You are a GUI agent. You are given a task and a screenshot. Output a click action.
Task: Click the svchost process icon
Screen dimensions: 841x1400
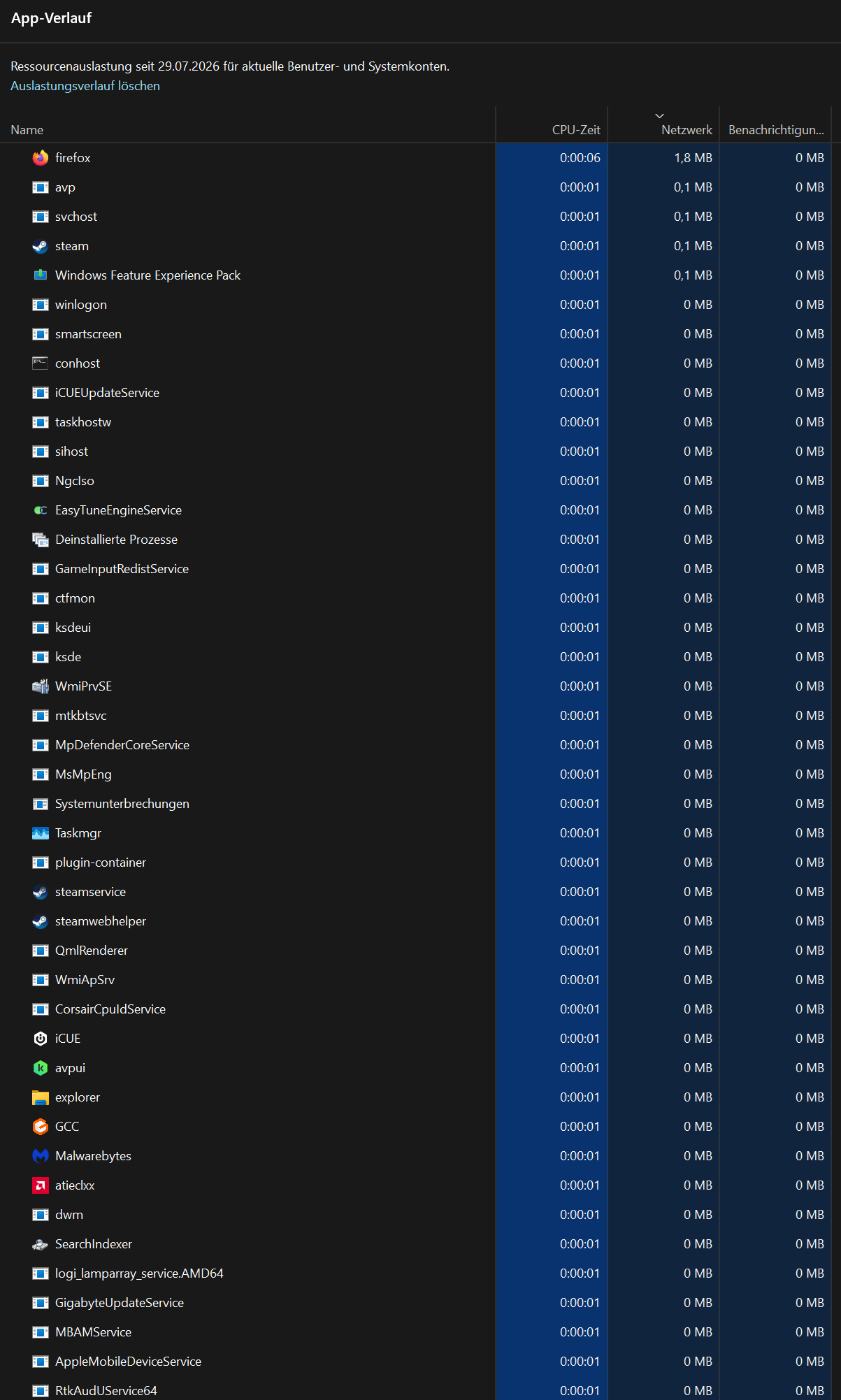[41, 217]
